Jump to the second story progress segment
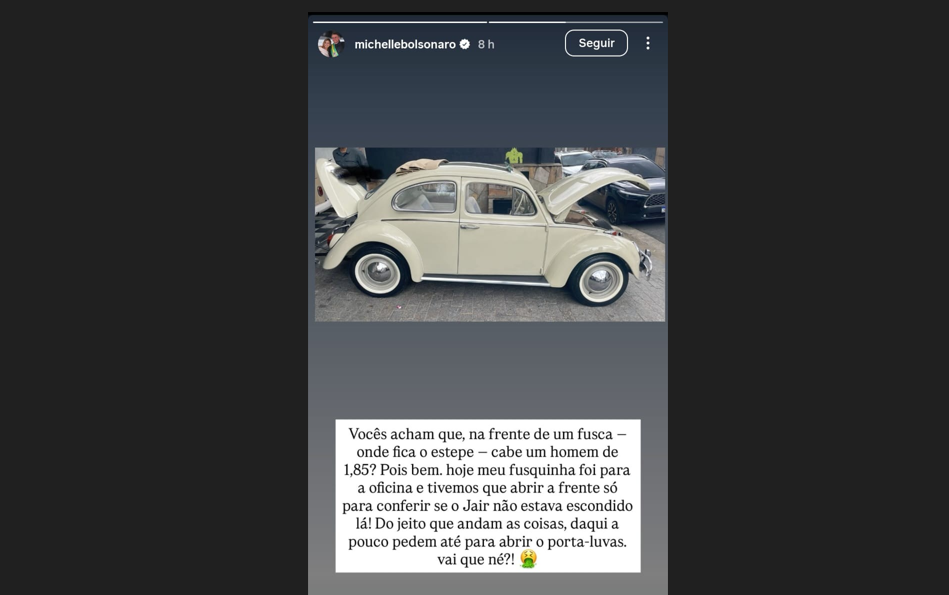The height and width of the screenshot is (595, 949). [x=576, y=22]
